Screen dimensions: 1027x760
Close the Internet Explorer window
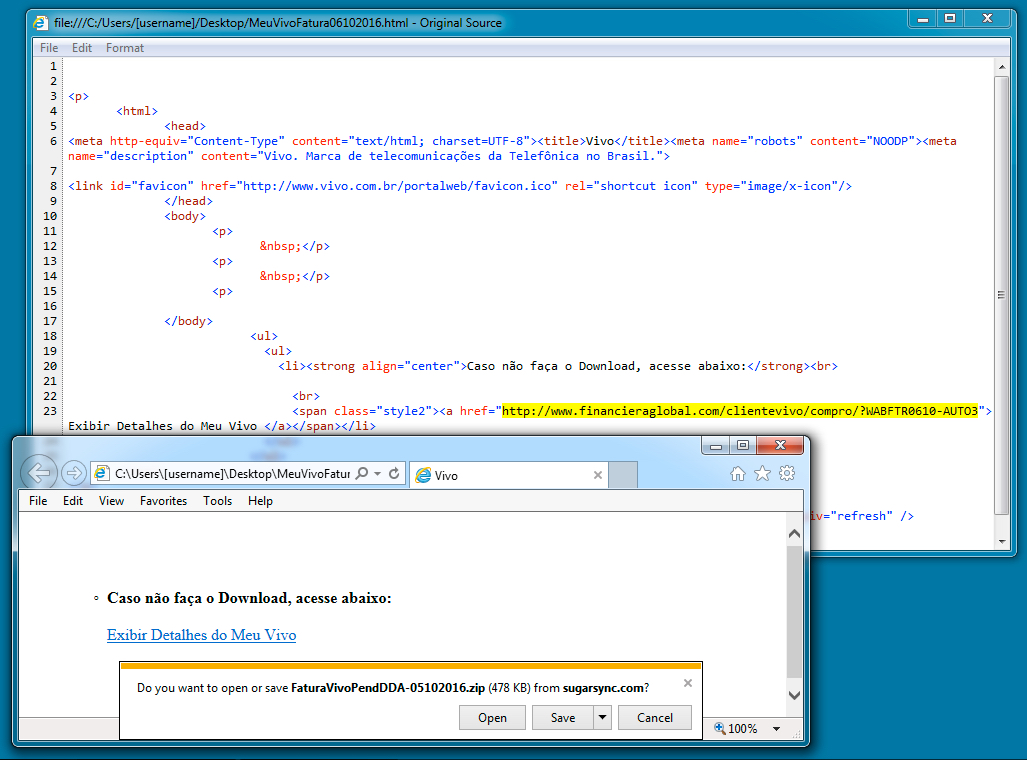(x=780, y=446)
